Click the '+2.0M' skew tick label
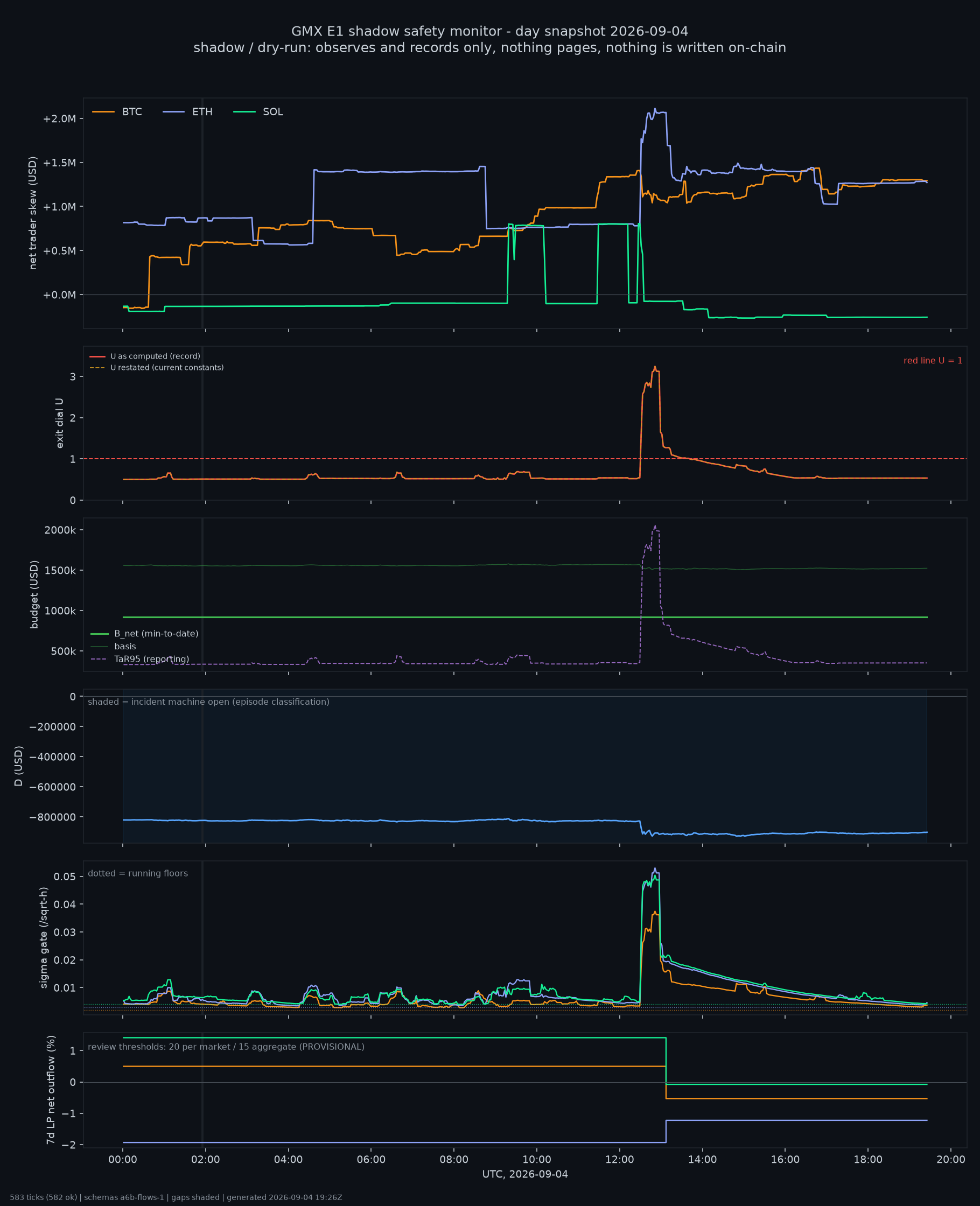The width and height of the screenshot is (980, 1206). point(59,118)
